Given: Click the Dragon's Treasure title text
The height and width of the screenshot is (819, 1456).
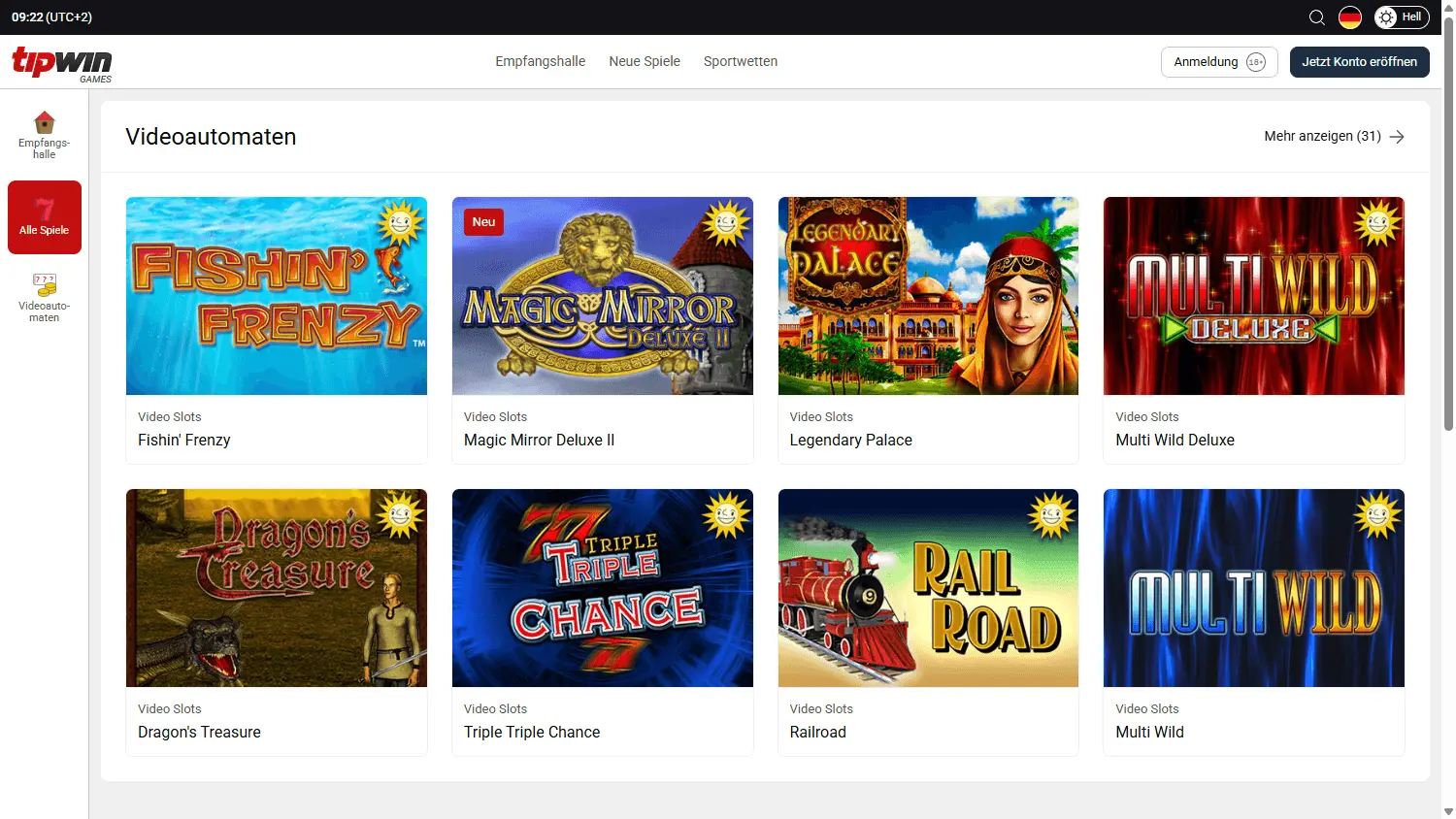Looking at the screenshot, I should tap(199, 732).
